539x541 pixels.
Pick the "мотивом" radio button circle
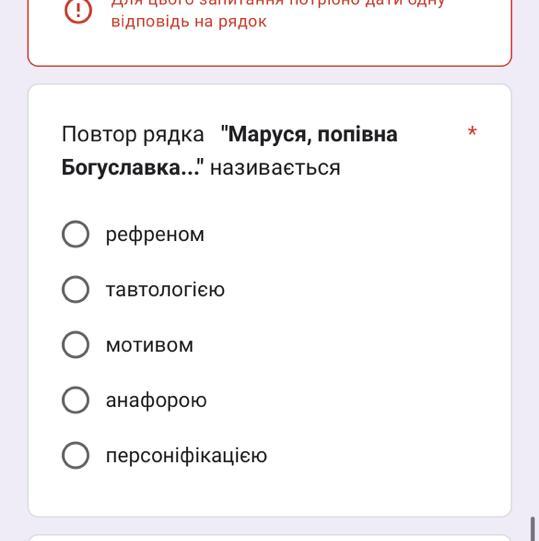(x=76, y=345)
